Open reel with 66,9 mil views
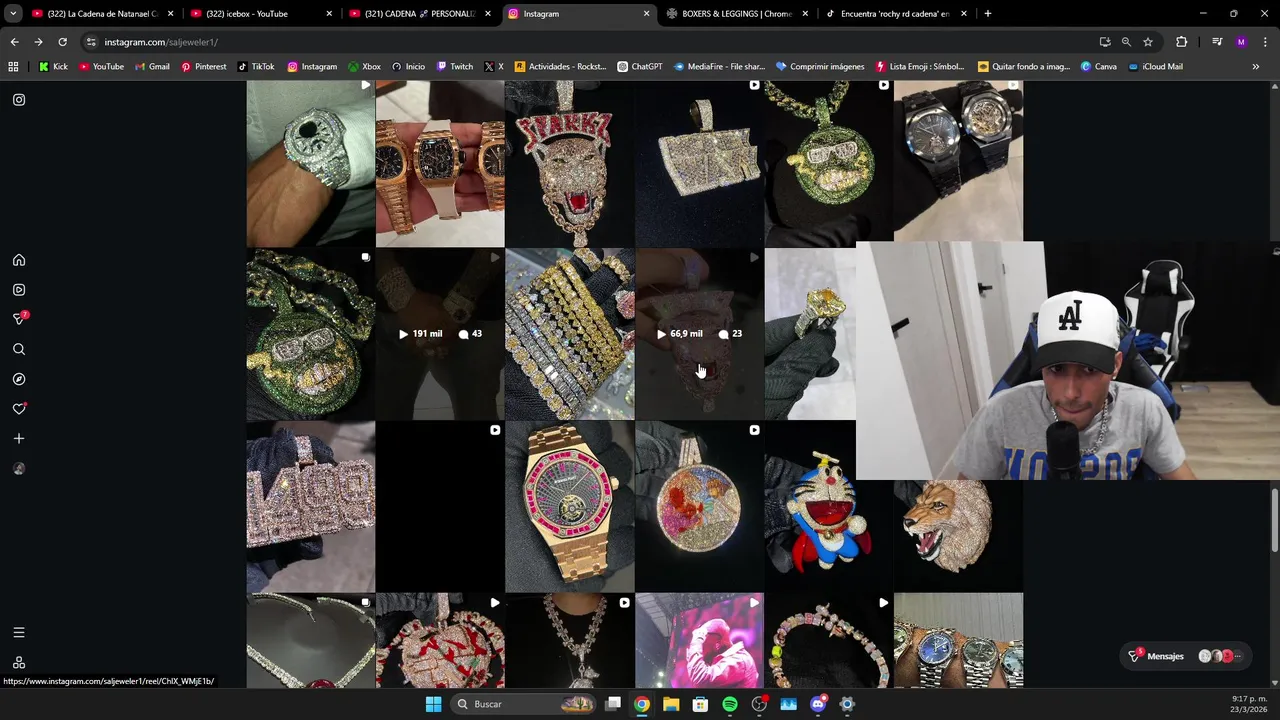The width and height of the screenshot is (1280, 720). 699,334
